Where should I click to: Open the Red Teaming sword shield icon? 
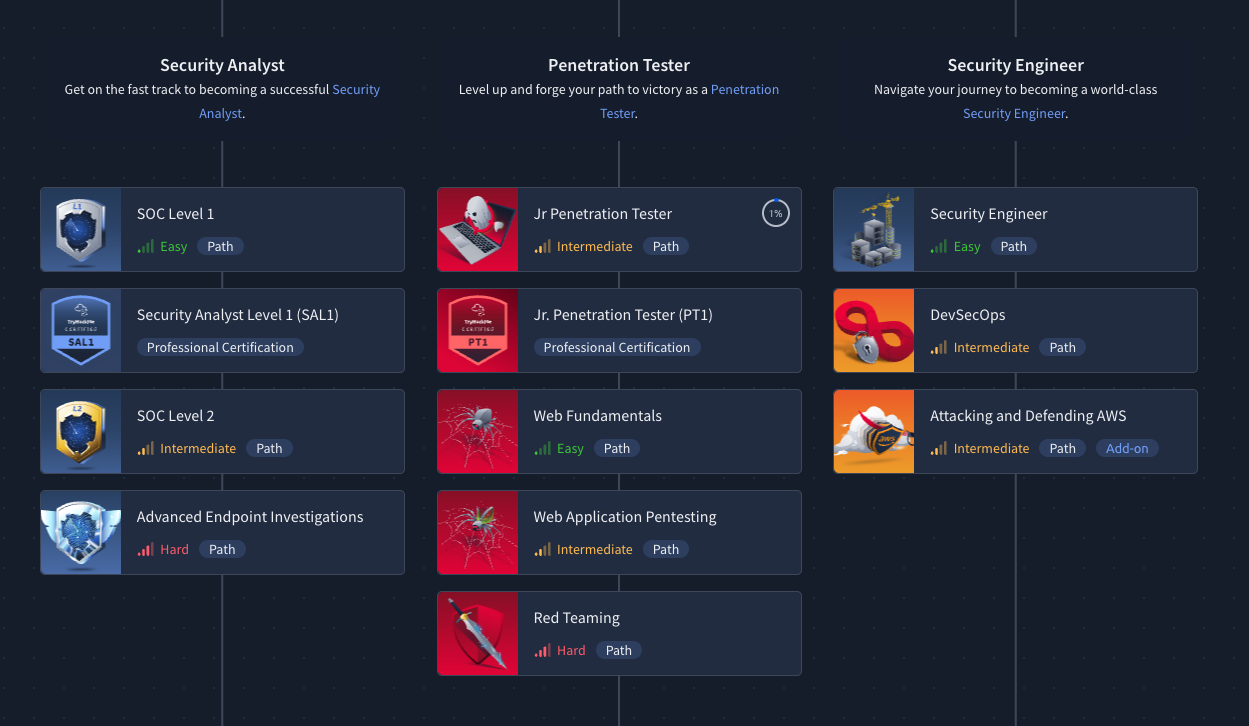coord(478,634)
